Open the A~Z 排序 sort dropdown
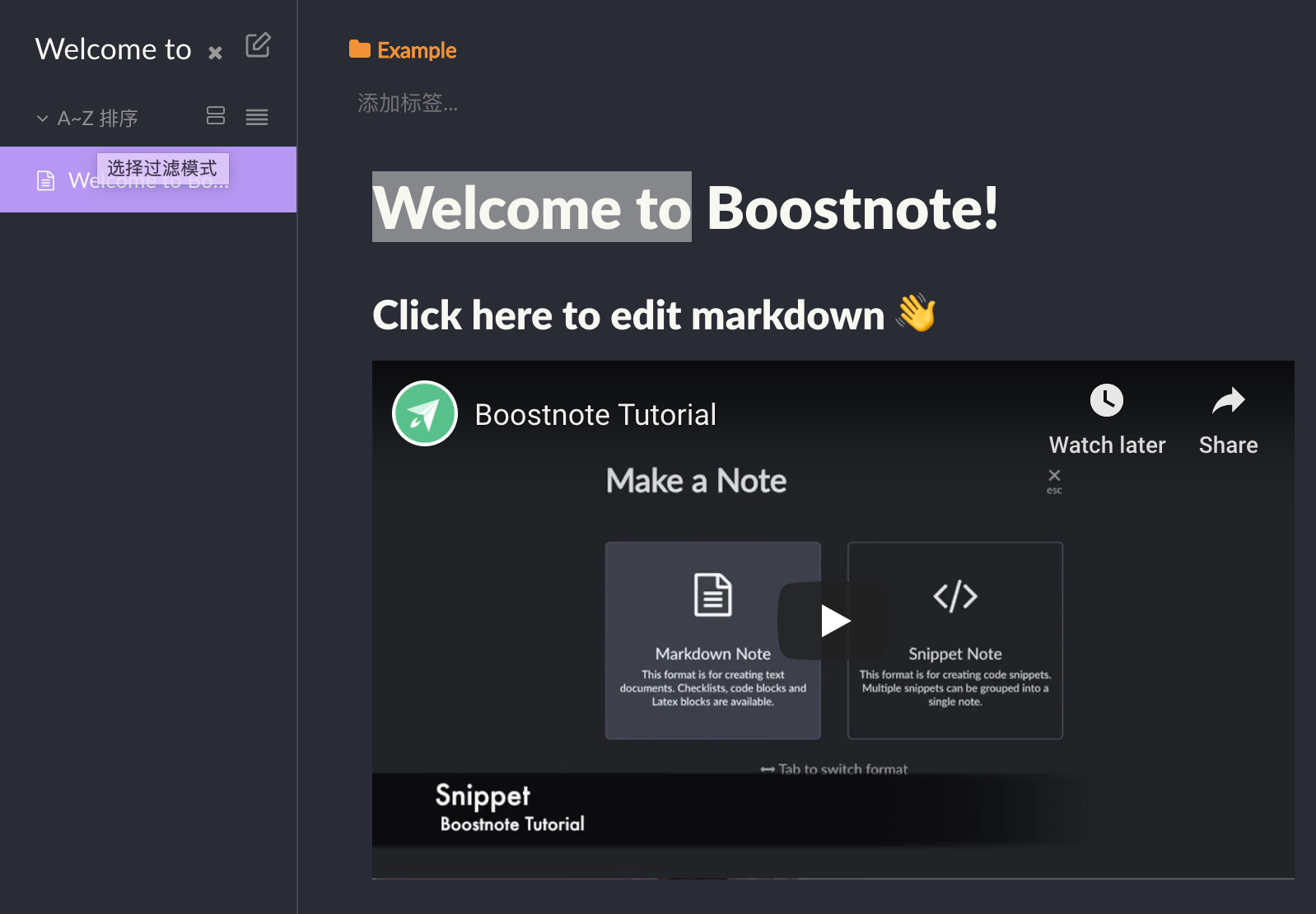 87,118
